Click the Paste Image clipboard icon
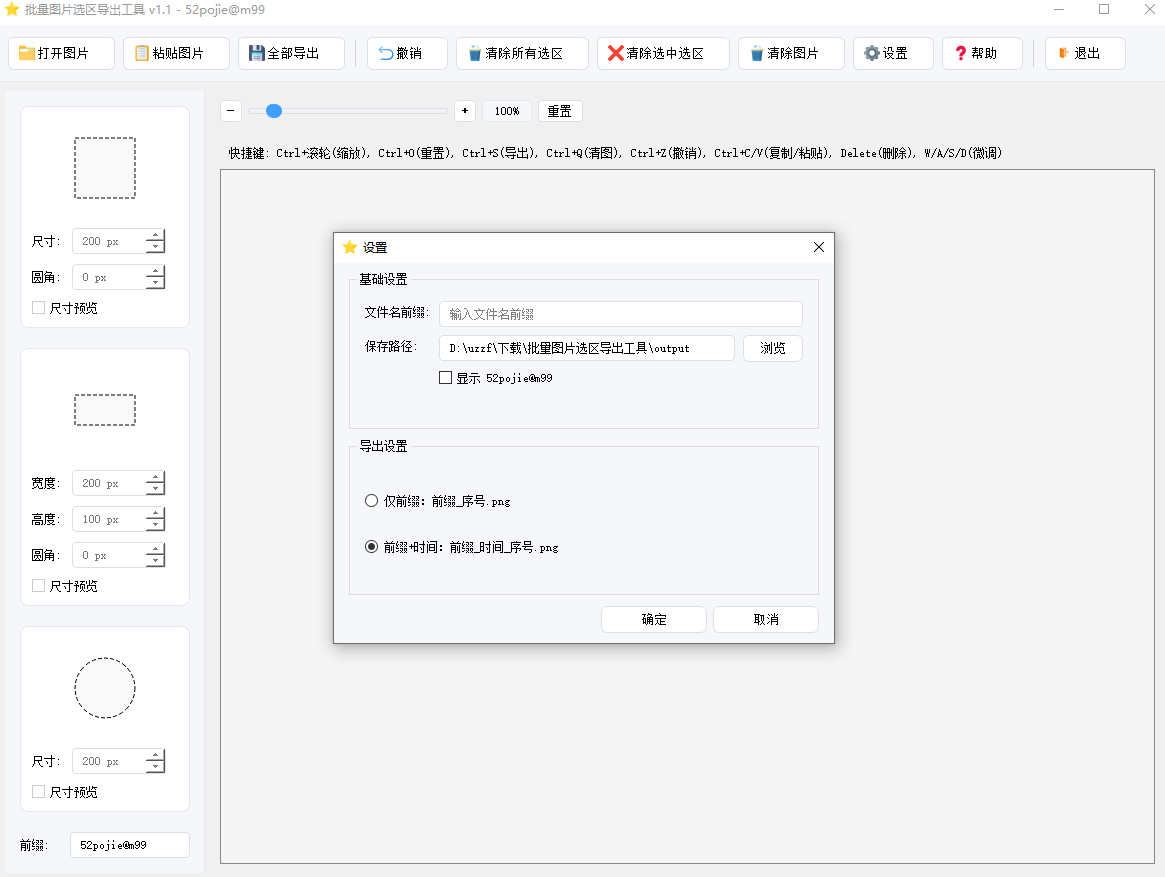The image size is (1165, 877). [x=142, y=54]
